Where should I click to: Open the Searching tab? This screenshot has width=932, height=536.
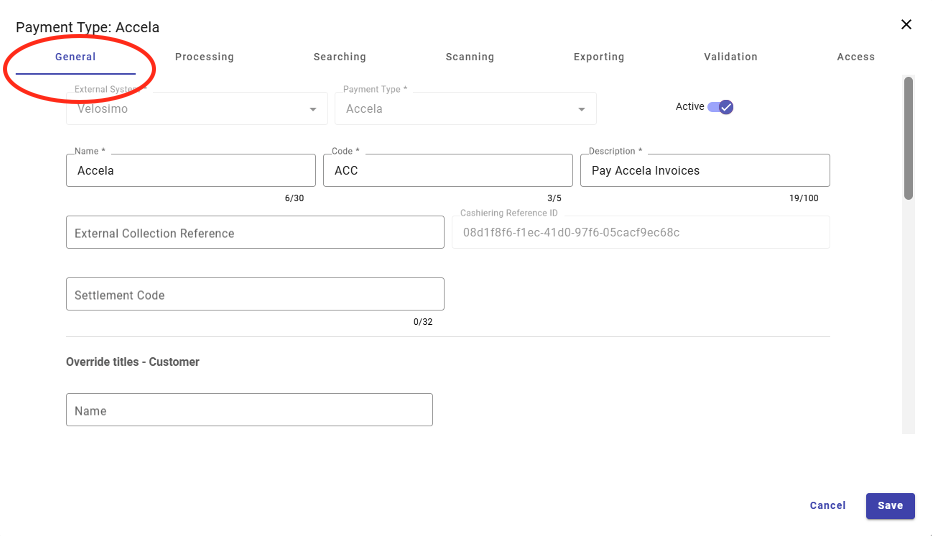click(339, 56)
